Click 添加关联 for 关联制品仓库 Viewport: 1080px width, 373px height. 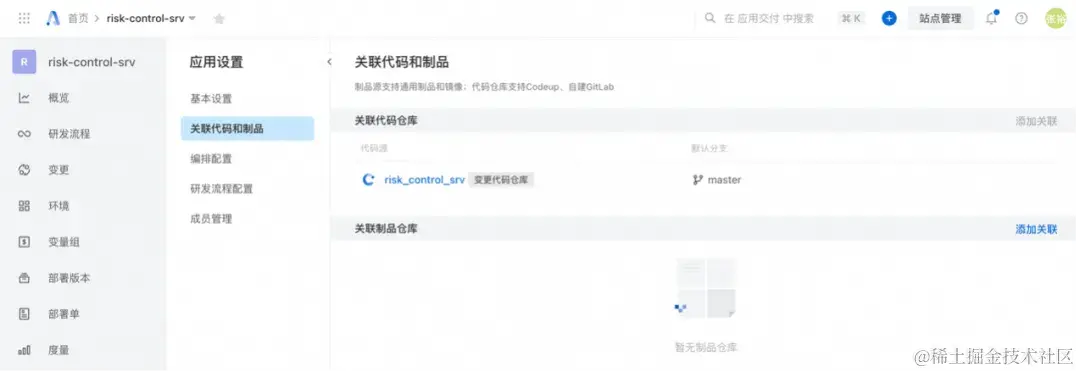pyautogui.click(x=1036, y=229)
